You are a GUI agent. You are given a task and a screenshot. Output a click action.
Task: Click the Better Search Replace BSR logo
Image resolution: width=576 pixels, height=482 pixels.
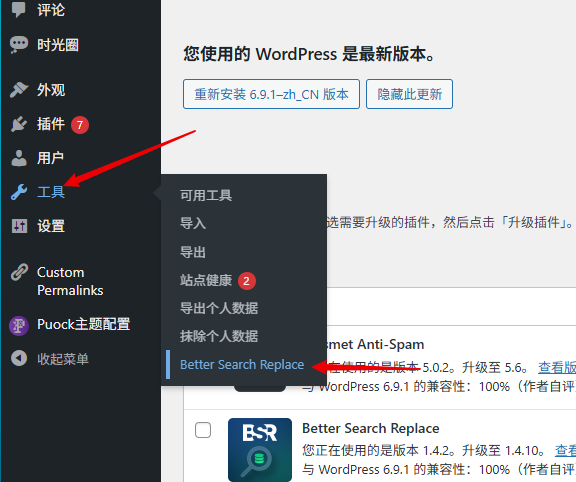(260, 450)
